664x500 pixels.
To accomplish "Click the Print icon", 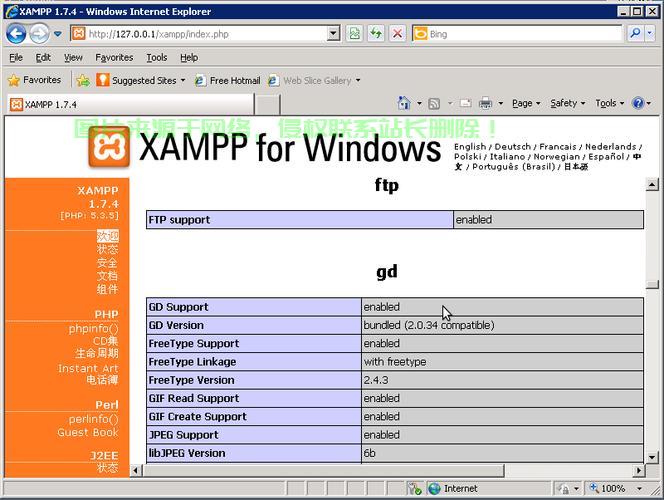I will (485, 103).
